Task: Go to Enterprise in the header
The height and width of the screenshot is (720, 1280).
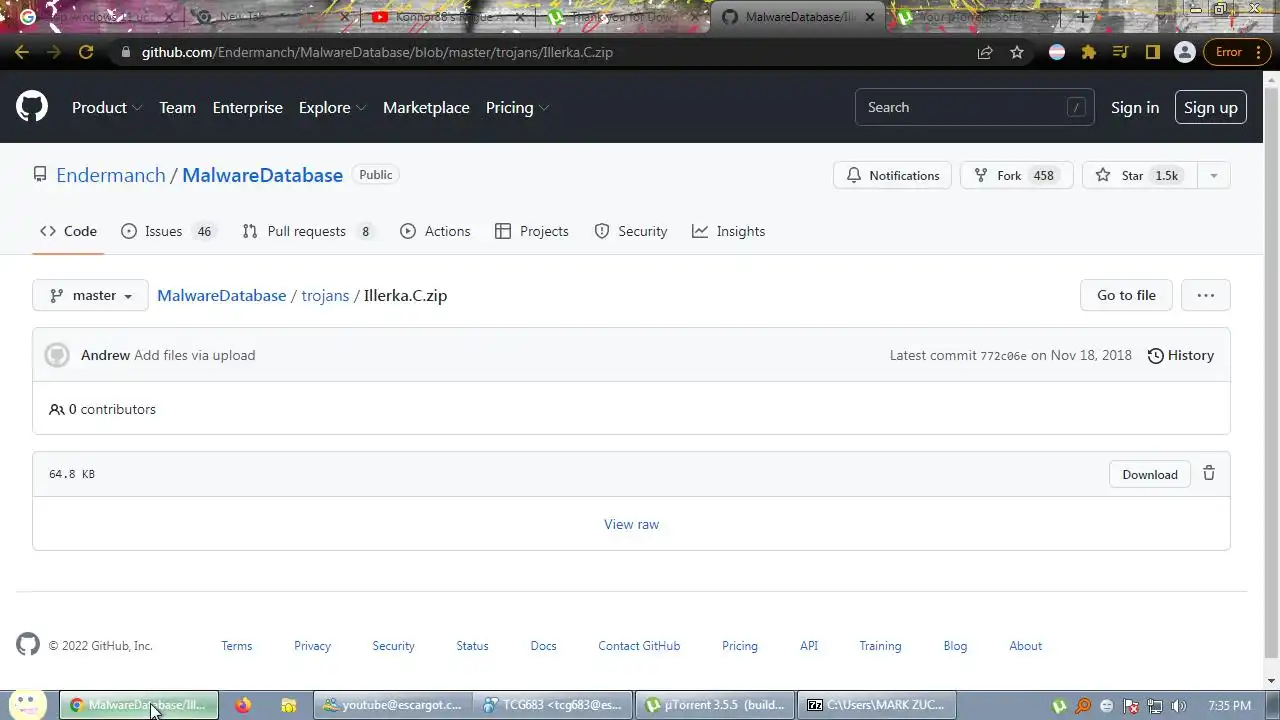Action: tap(247, 107)
